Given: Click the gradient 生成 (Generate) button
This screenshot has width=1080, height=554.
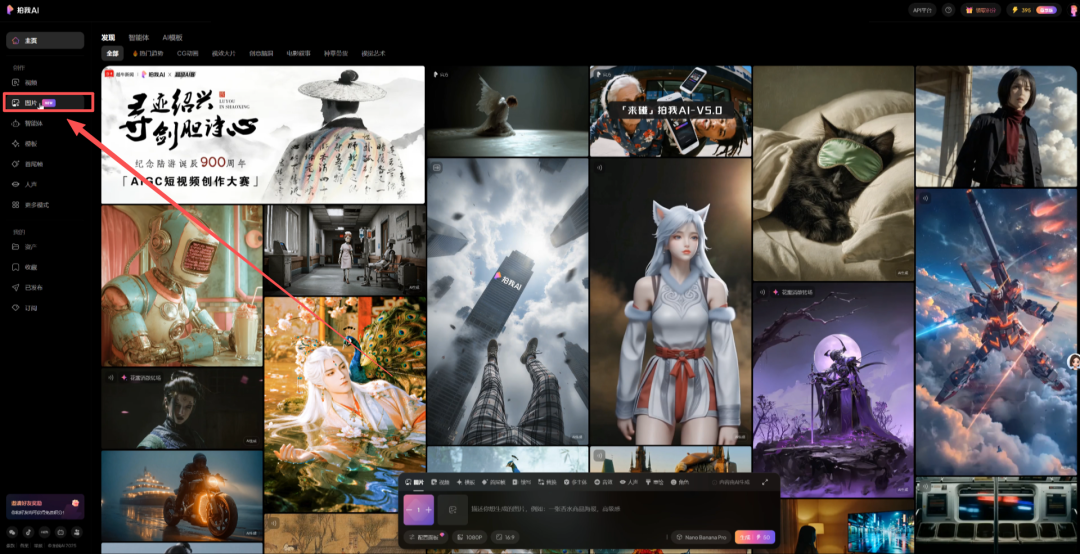Looking at the screenshot, I should click(x=755, y=537).
